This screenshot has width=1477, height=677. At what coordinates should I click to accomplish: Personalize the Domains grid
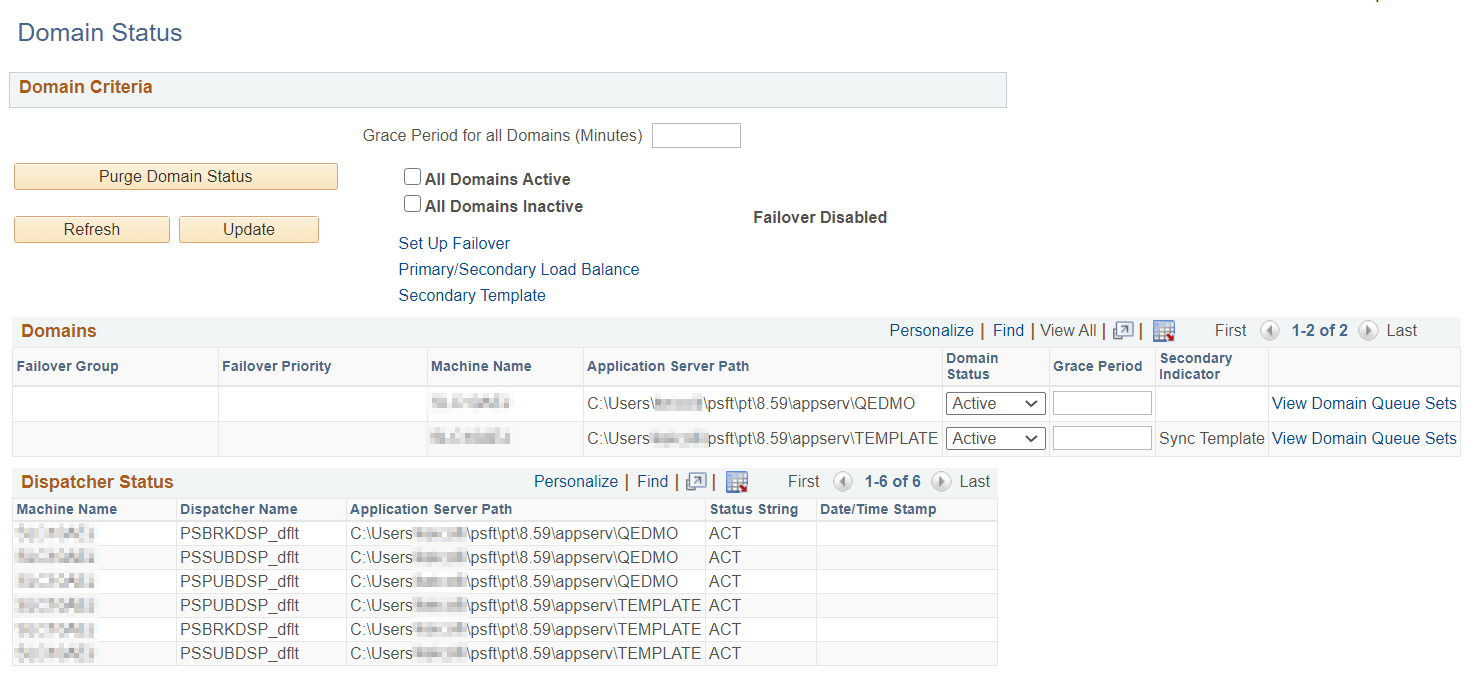click(x=931, y=330)
